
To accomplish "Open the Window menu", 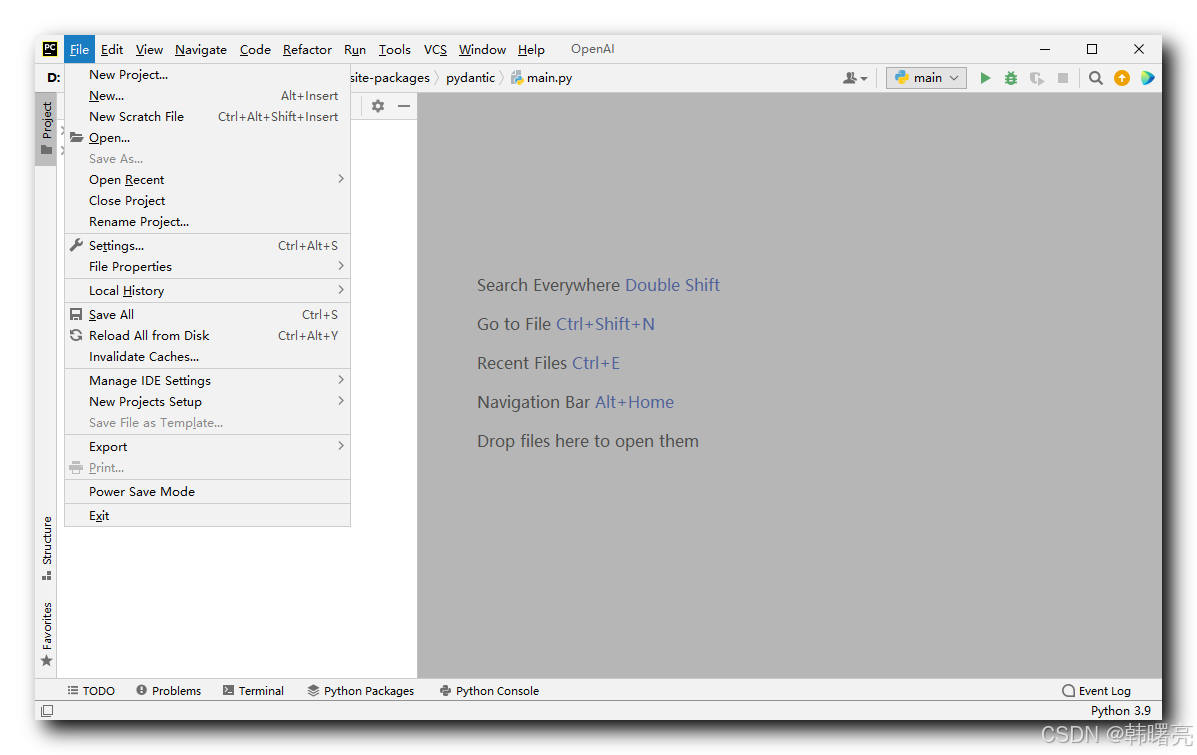I will pos(482,50).
